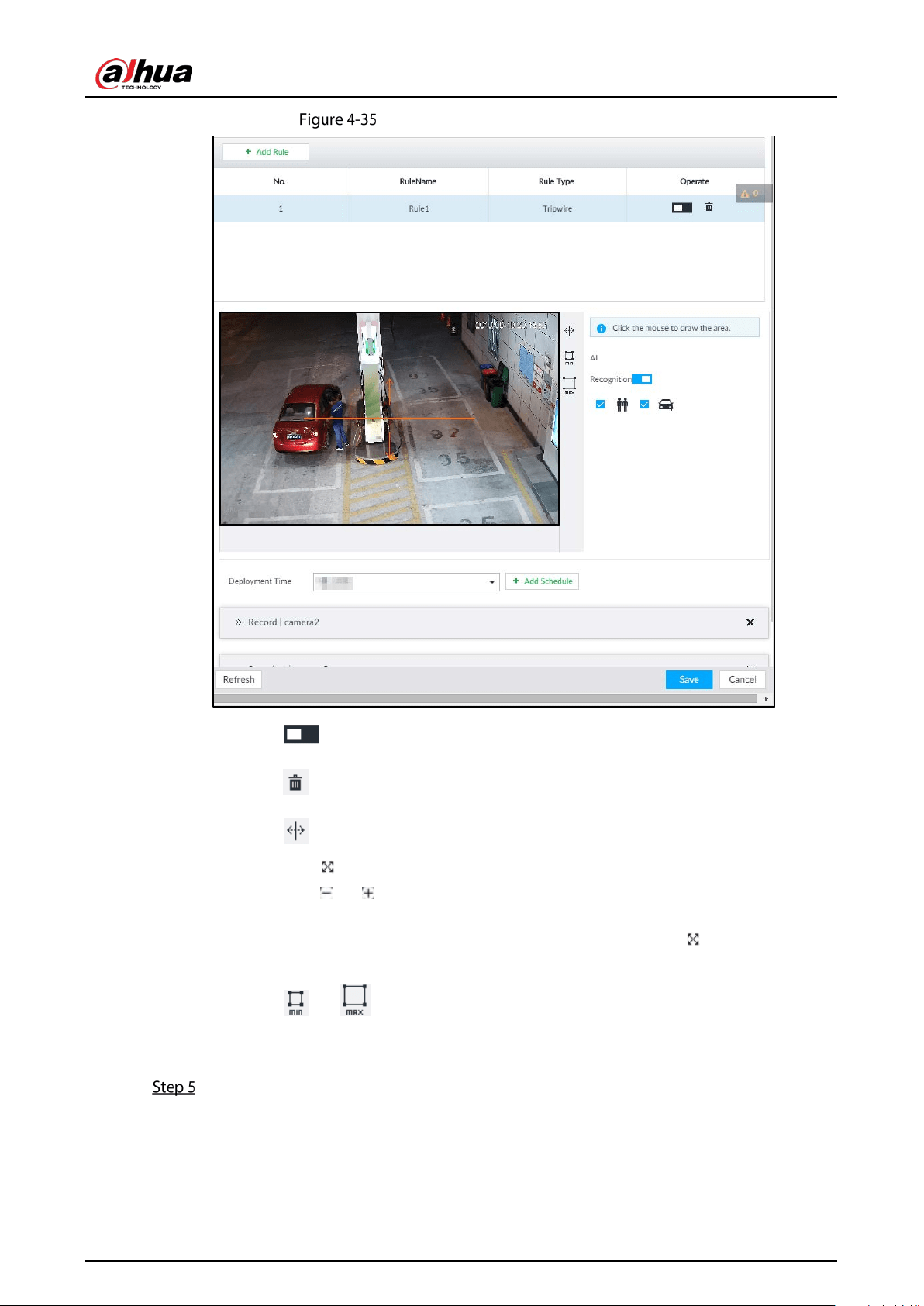This screenshot has height=1306, width=924.
Task: Select the row number 1 cell
Action: (281, 208)
